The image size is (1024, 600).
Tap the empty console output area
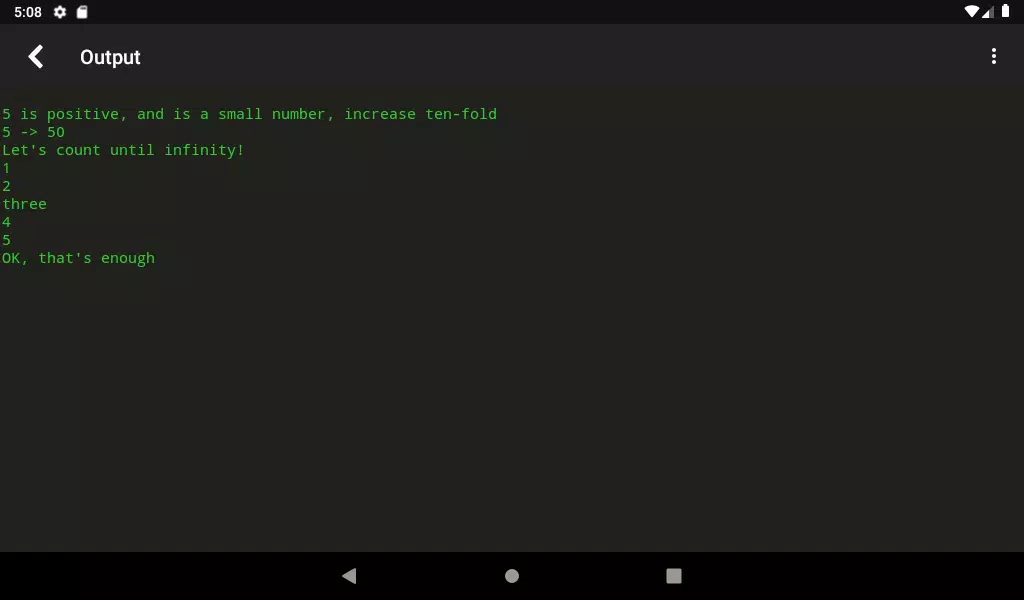[512, 408]
